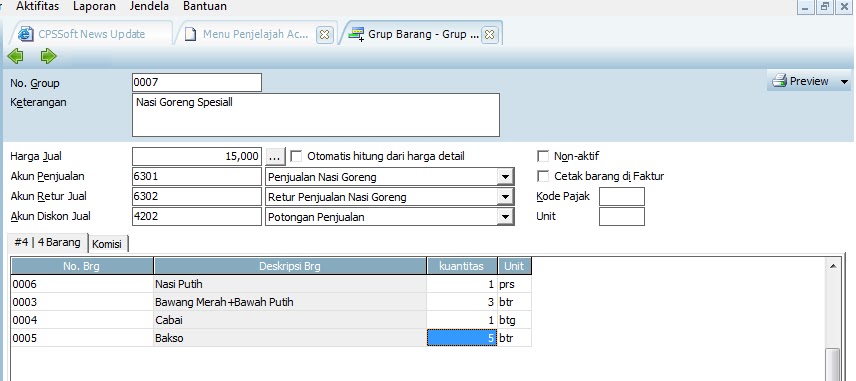Click quantity 3 in Bawang Merah row
856x381 pixels.
click(x=462, y=302)
